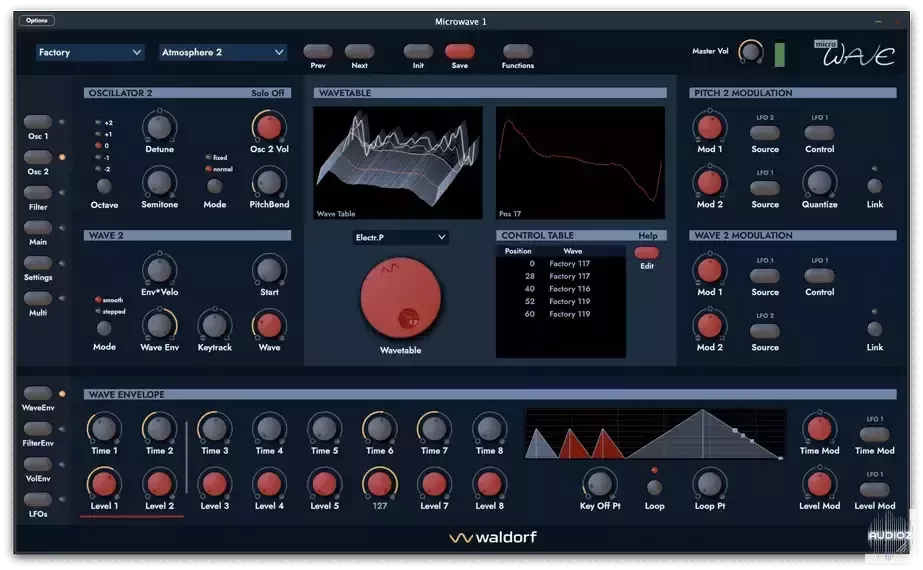923x570 pixels.
Task: Select the VolEnv page button
Action: [x=38, y=464]
